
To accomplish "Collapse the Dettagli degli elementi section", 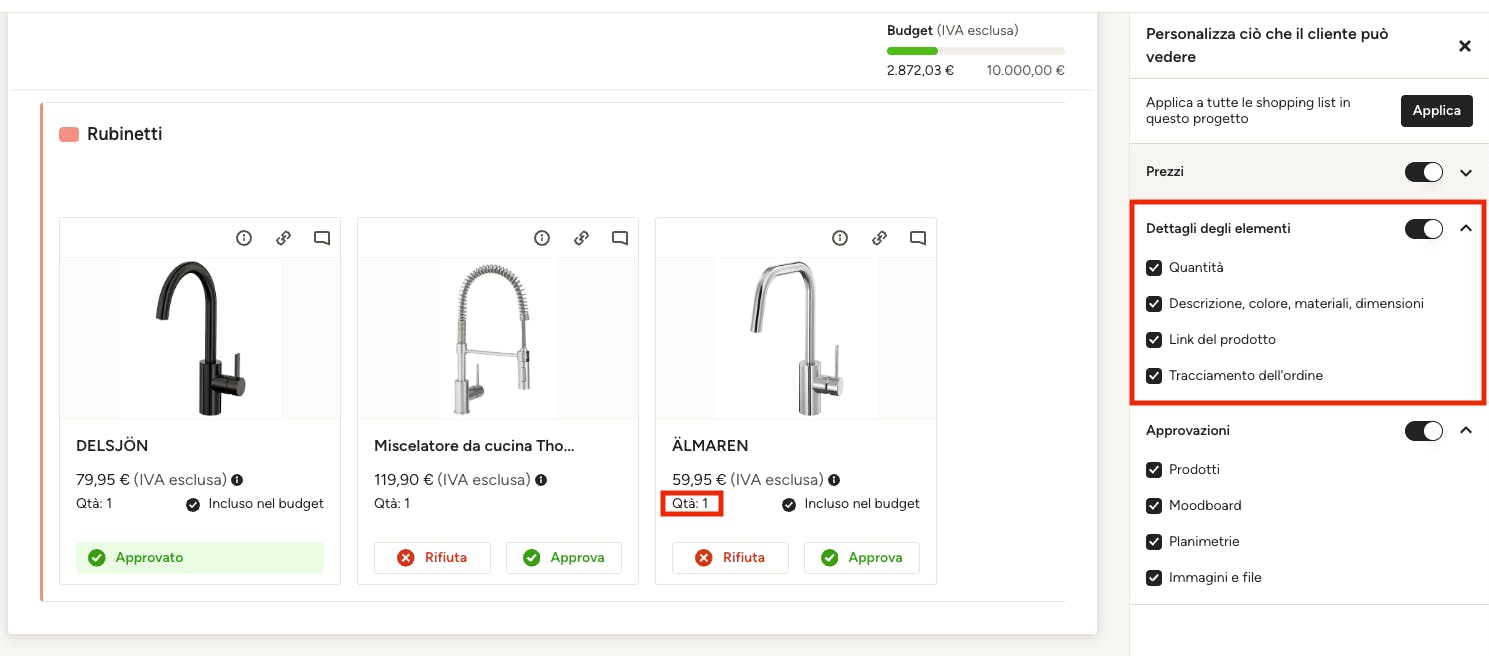I will point(1466,229).
